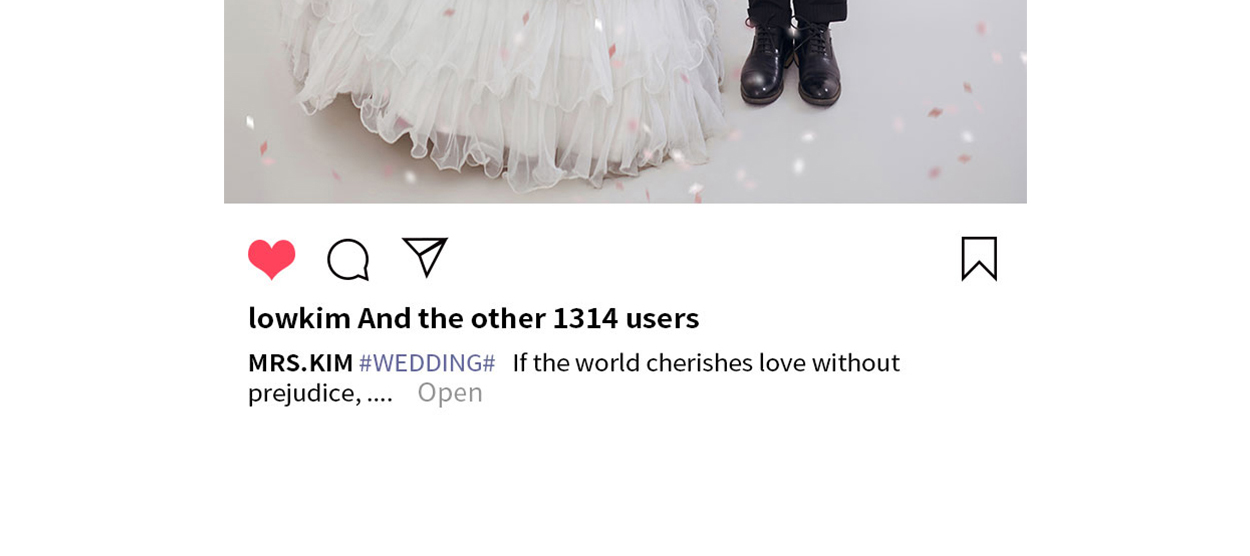View the other 1314 users who liked
Image resolution: width=1250 pixels, height=556 pixels.
click(x=528, y=318)
